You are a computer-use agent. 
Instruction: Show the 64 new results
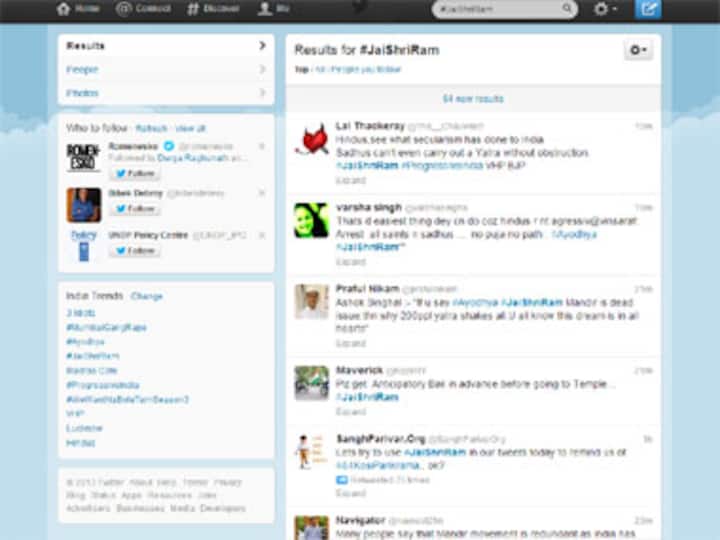coord(473,99)
